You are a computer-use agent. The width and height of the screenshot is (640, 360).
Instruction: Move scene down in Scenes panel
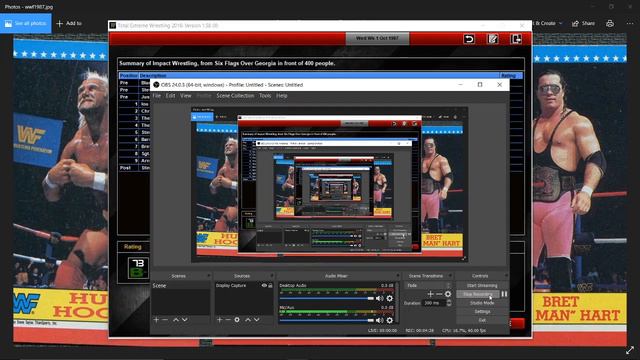coord(184,320)
